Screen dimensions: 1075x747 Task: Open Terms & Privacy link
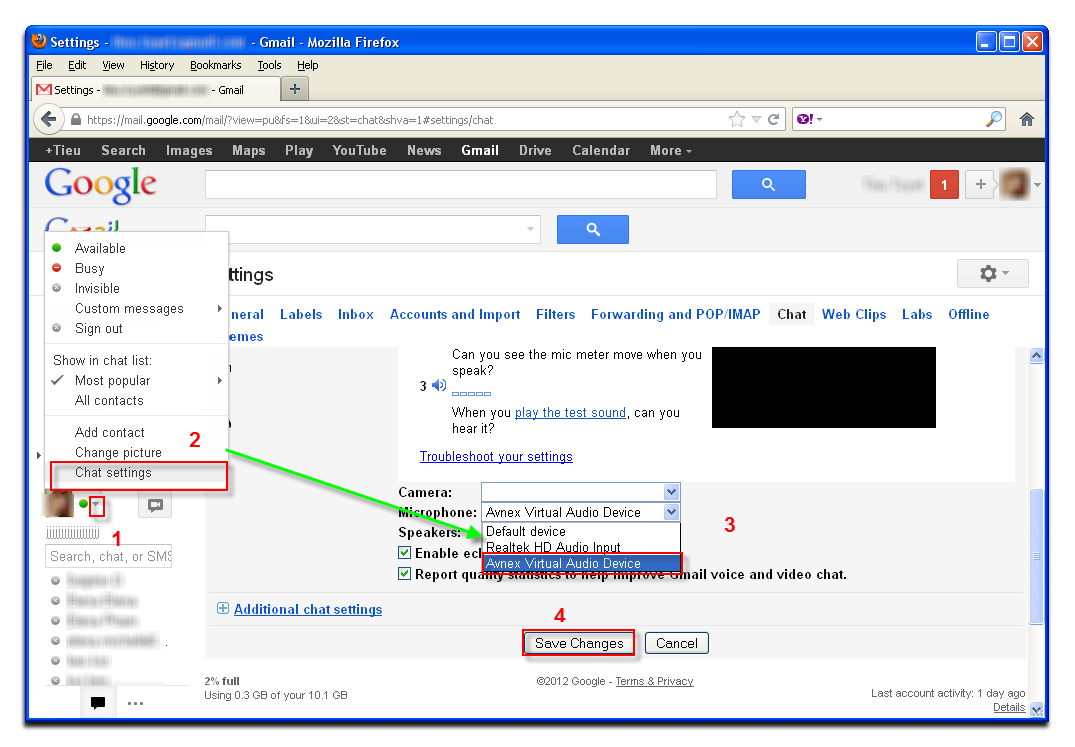click(x=655, y=681)
